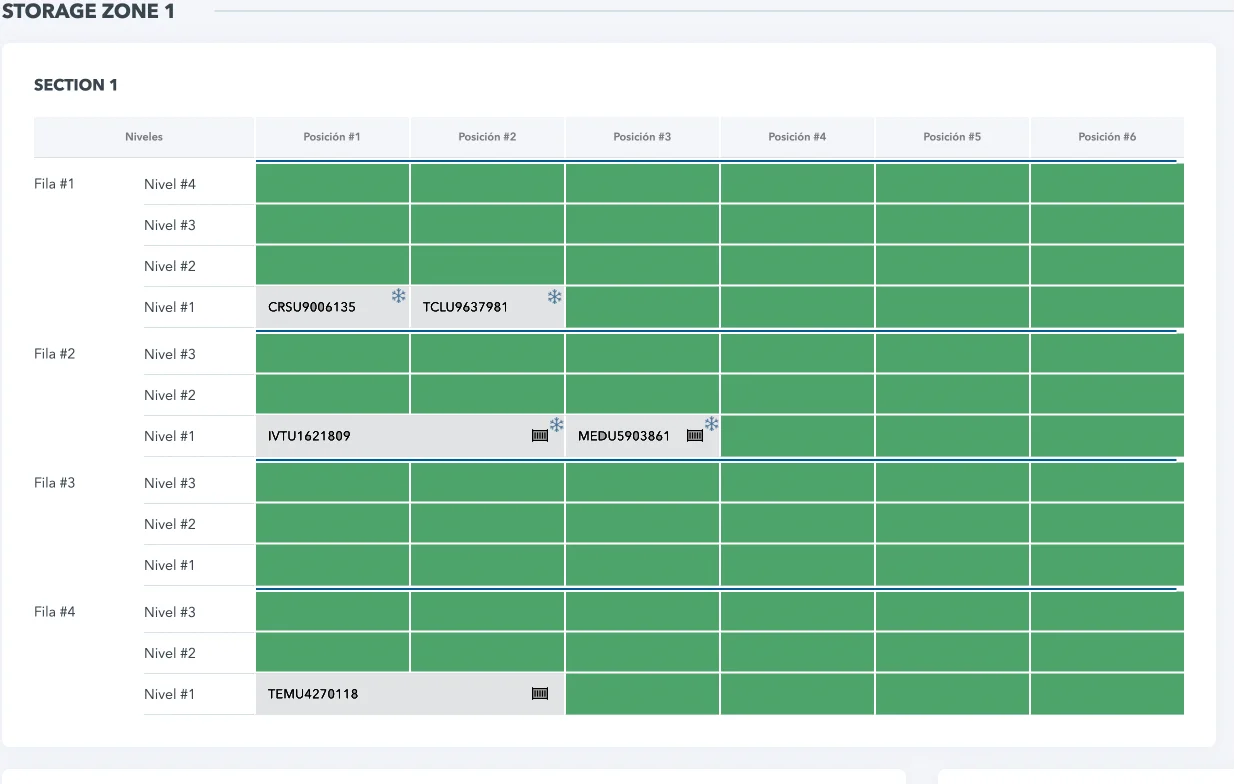1235x784 pixels.
Task: Click the snowflake icon on MEDU5903861
Action: tap(711, 425)
